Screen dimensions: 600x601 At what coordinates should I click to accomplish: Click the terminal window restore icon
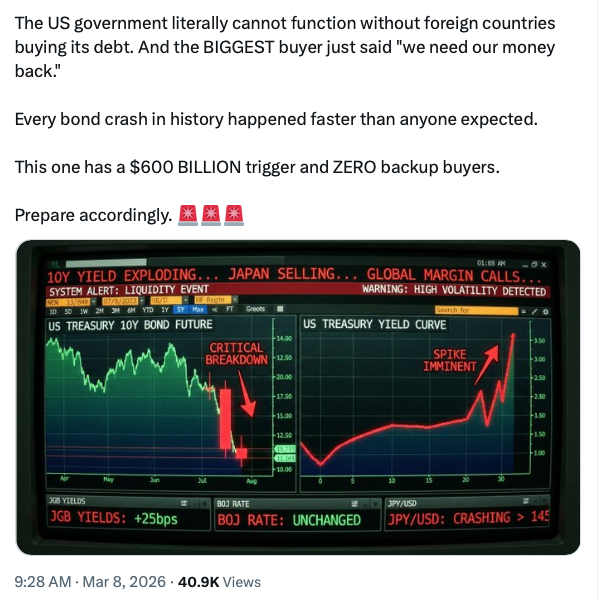pos(534,262)
